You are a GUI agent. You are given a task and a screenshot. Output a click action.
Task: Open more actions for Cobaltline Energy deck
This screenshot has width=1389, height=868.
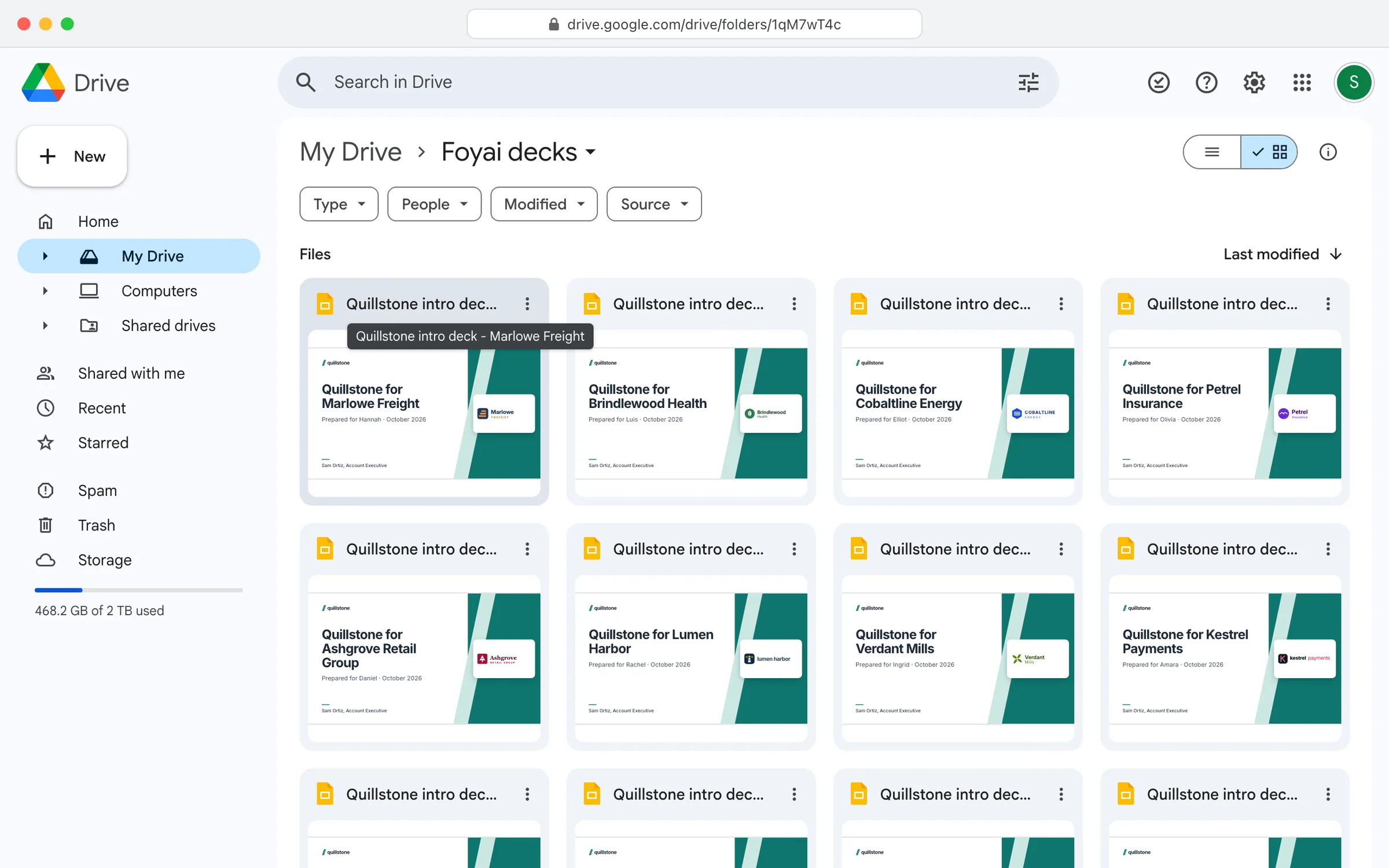coord(1061,304)
